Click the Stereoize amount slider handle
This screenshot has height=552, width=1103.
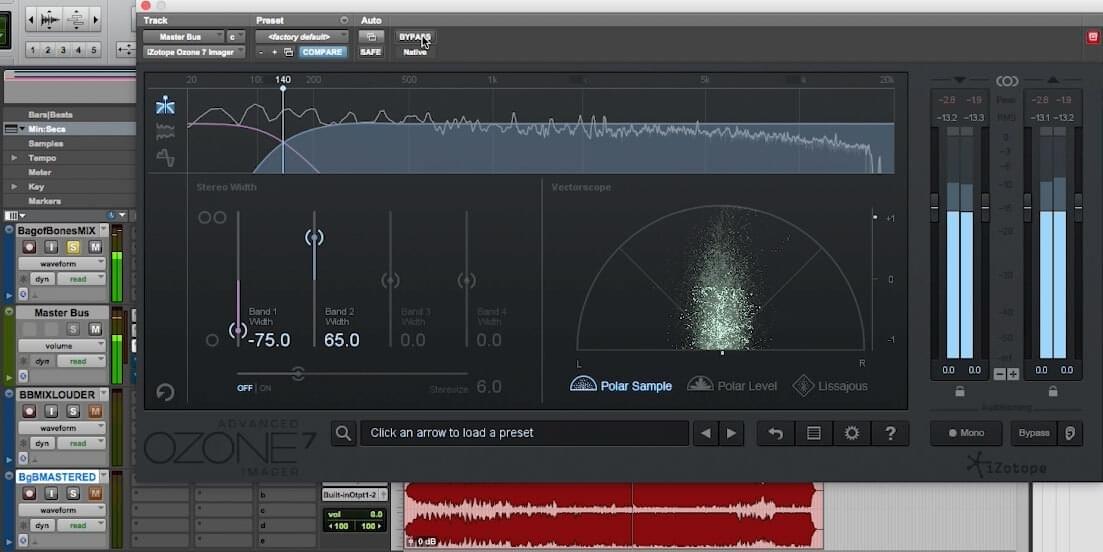[x=298, y=373]
